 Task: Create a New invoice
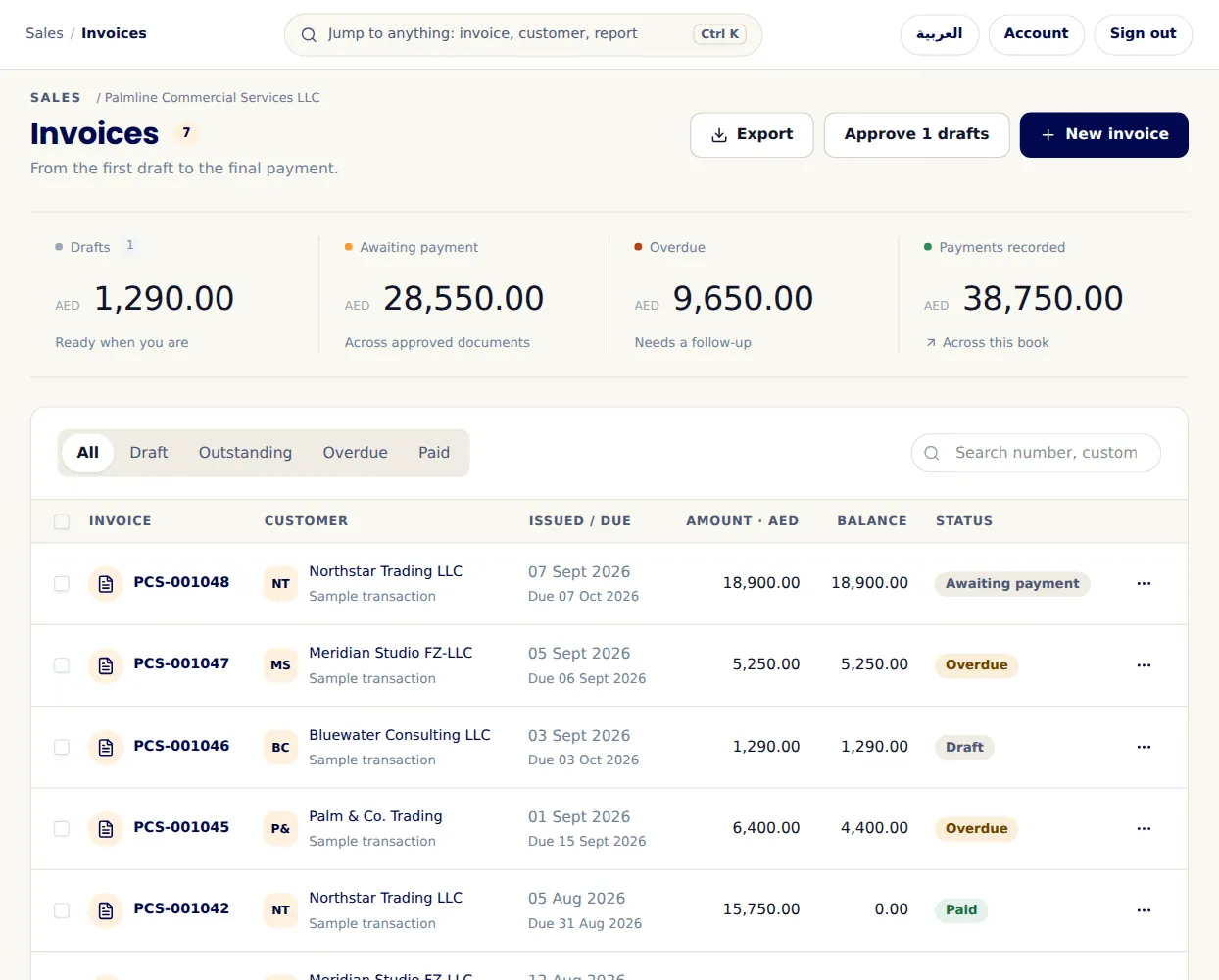[x=1104, y=135]
